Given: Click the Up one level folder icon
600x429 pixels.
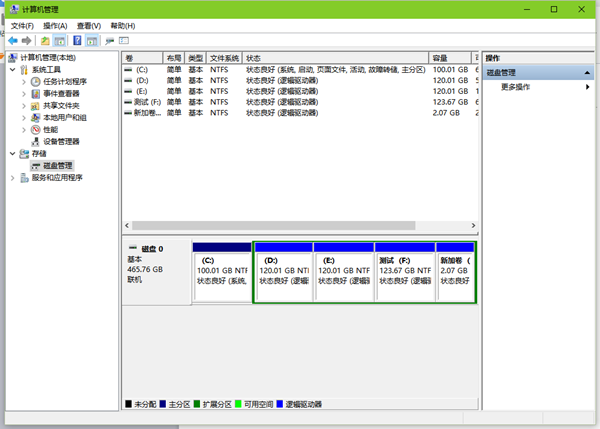Looking at the screenshot, I should pyautogui.click(x=45, y=41).
